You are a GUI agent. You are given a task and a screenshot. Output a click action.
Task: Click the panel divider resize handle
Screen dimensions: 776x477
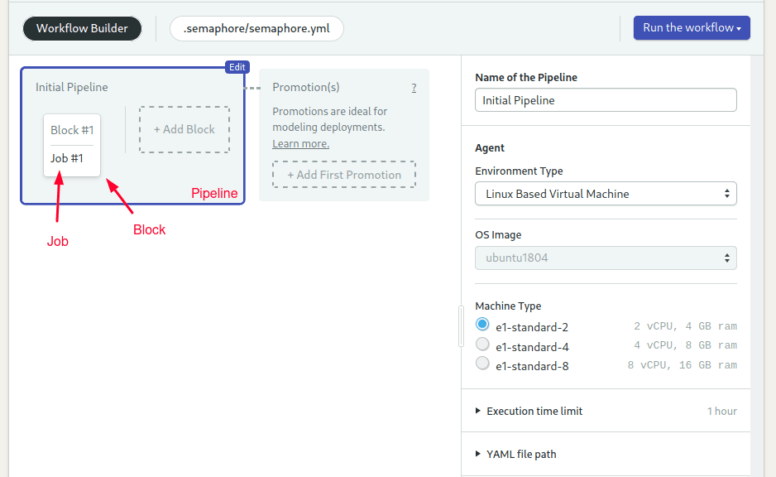click(461, 326)
